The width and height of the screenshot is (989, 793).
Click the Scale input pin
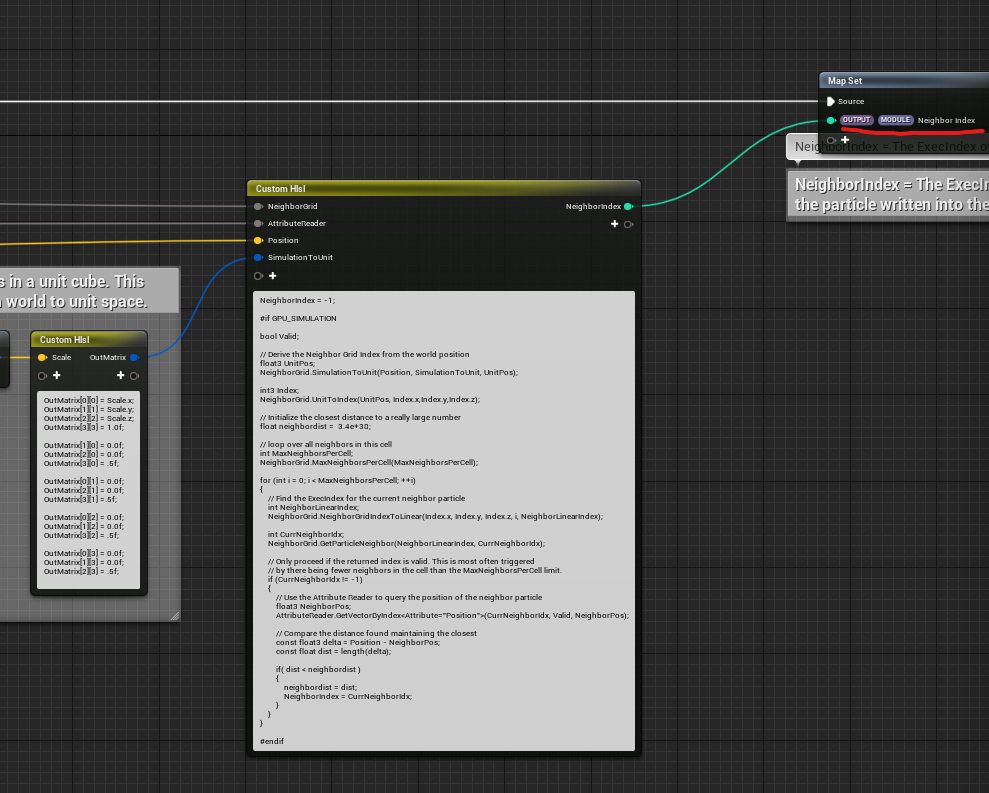[42, 357]
